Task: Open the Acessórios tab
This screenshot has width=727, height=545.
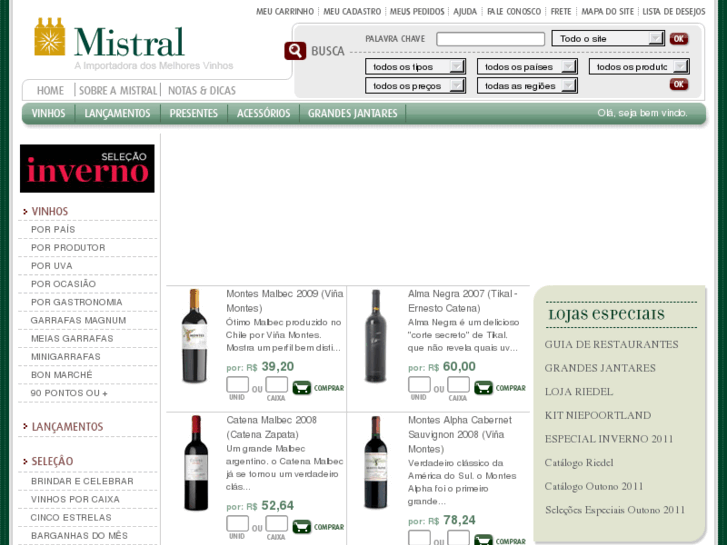Action: coord(263,114)
